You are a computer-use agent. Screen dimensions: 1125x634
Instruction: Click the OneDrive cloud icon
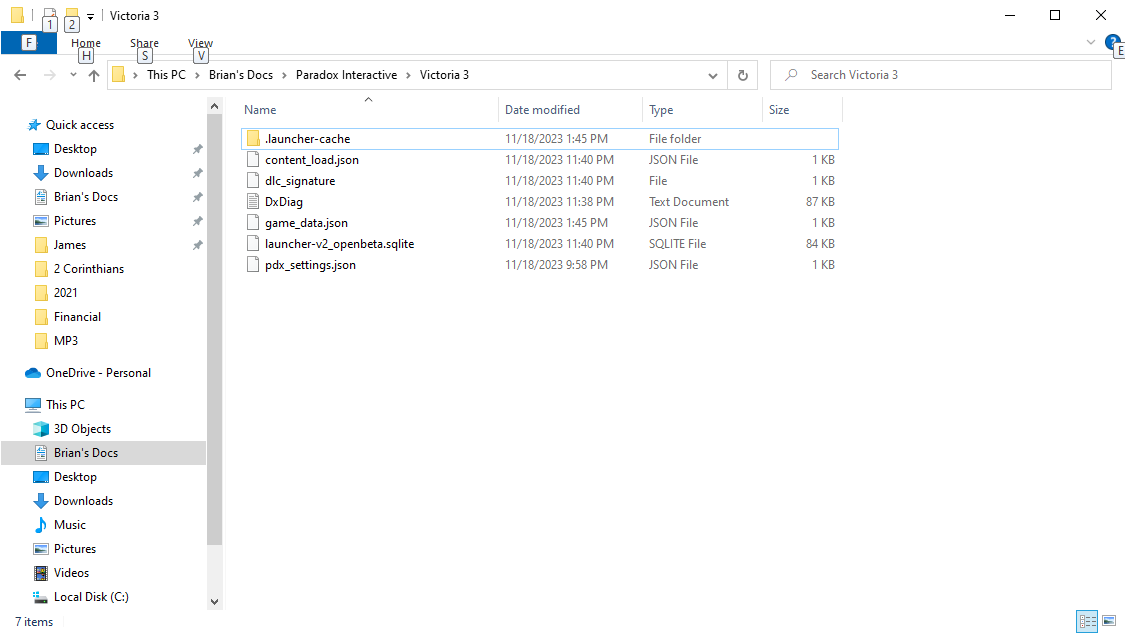[x=33, y=373]
